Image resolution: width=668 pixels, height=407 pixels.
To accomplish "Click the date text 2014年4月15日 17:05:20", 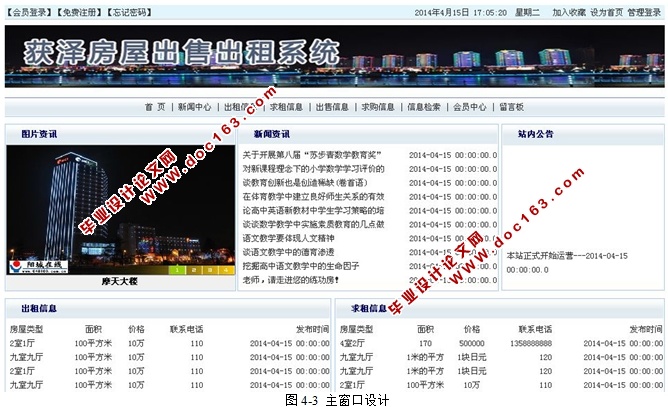I will tap(461, 13).
